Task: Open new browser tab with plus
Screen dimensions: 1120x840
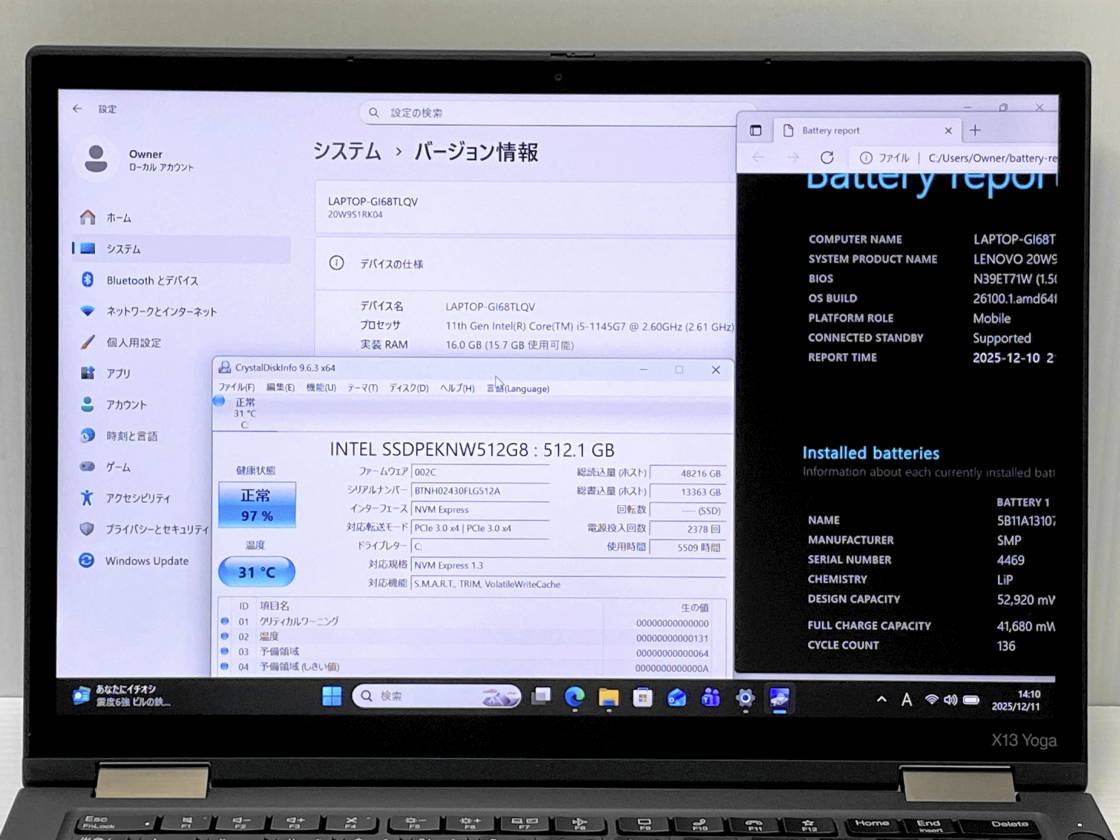Action: tap(975, 130)
